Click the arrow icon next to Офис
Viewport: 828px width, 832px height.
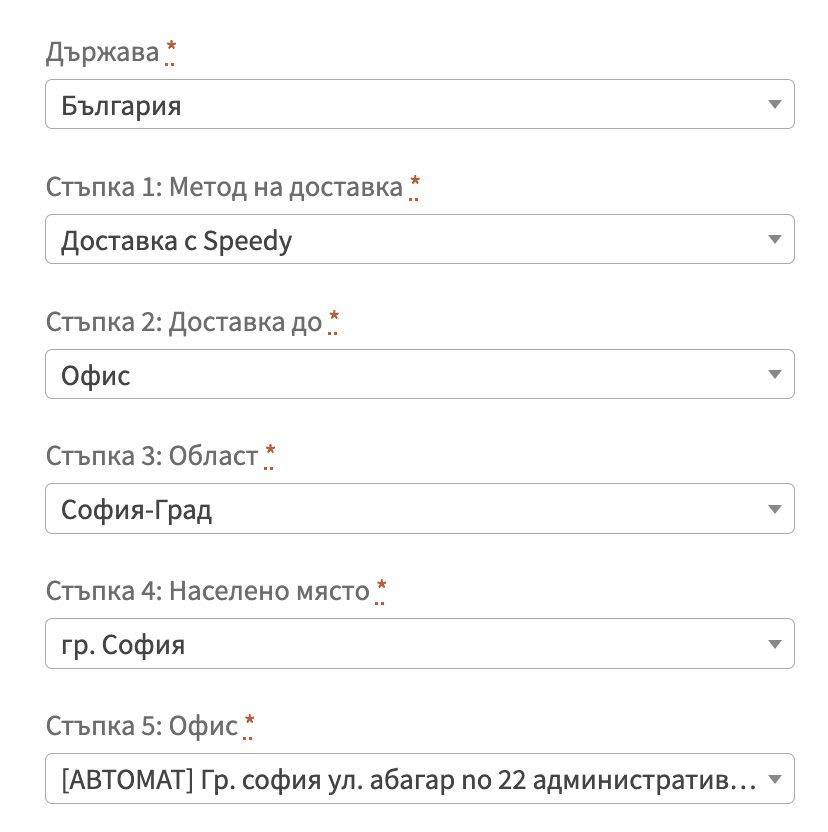click(x=775, y=374)
